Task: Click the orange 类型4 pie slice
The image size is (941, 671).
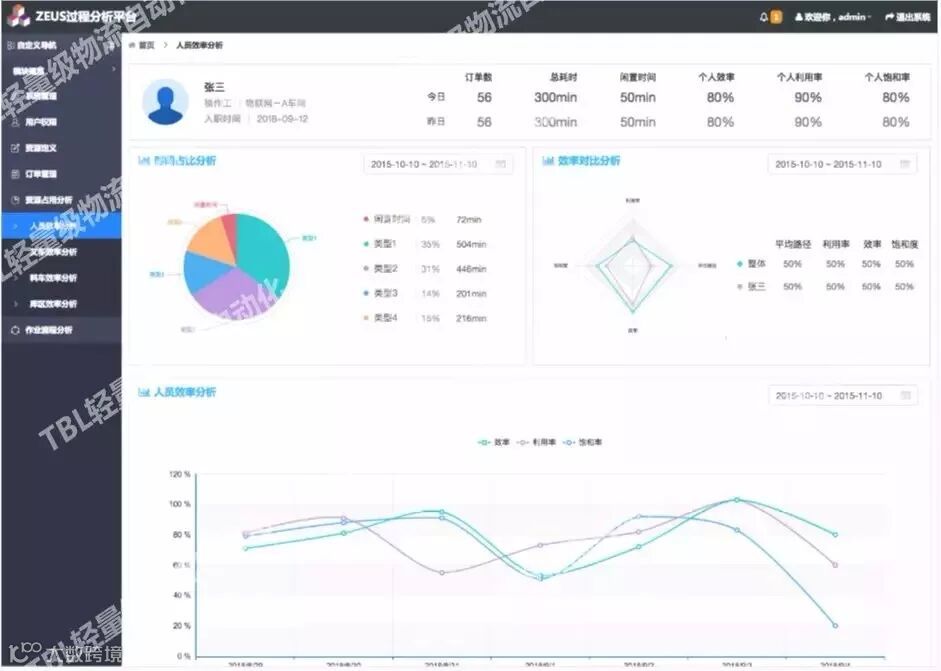Action: 210,240
